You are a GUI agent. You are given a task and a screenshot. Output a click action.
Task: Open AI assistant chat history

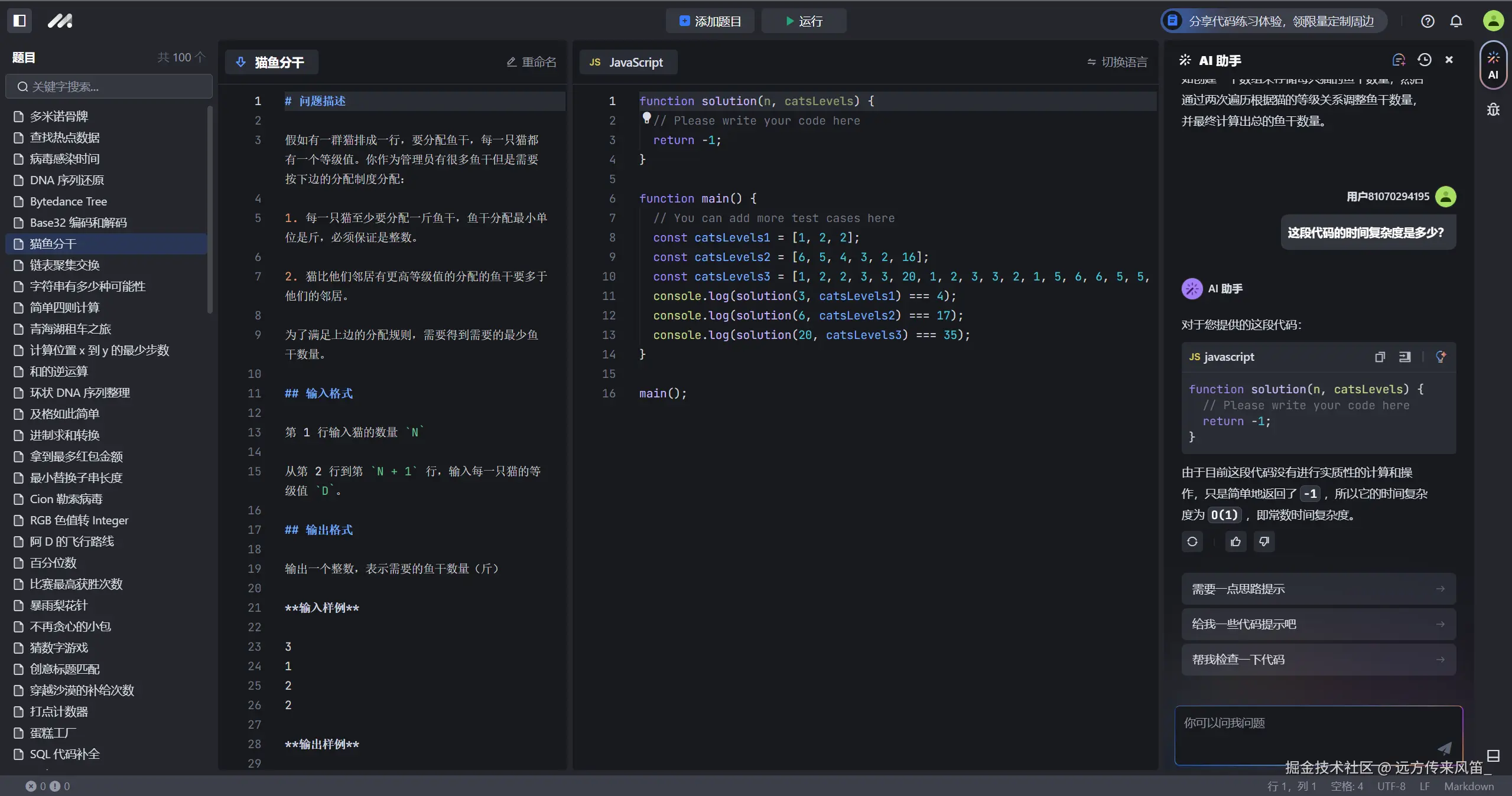point(1424,60)
